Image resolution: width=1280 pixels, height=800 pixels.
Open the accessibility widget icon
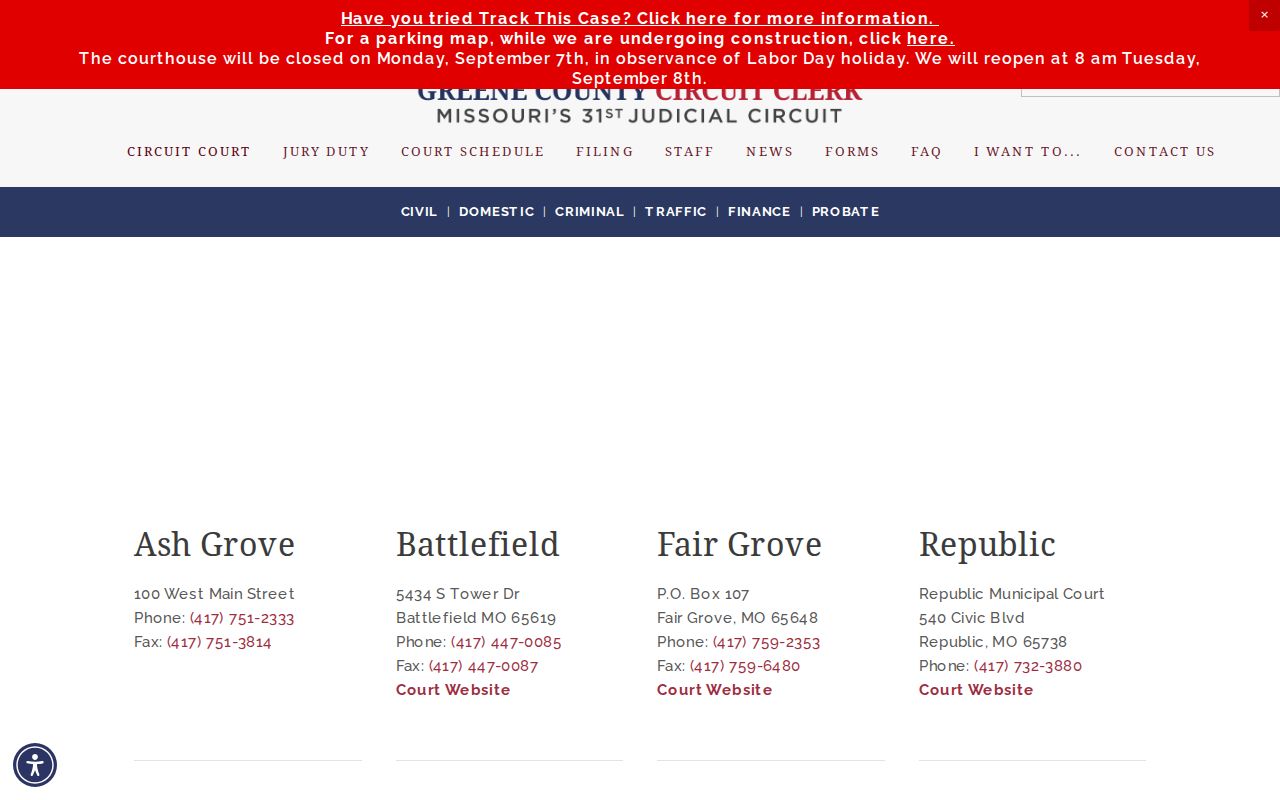[35, 765]
